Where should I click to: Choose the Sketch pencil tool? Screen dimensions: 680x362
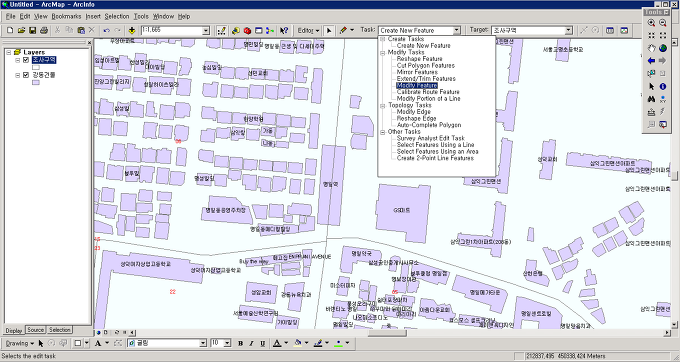343,30
